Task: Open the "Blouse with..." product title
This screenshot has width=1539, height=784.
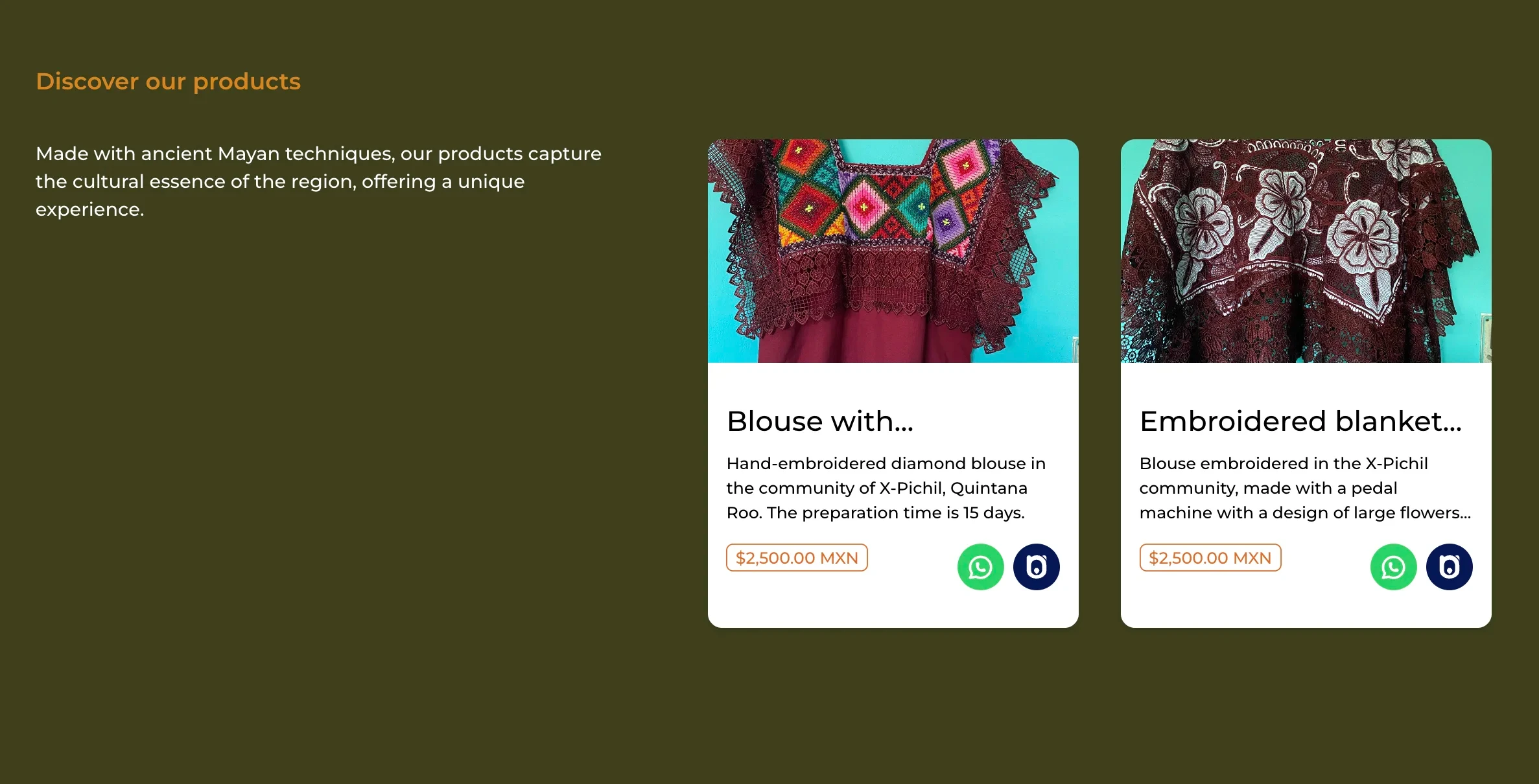Action: point(820,421)
